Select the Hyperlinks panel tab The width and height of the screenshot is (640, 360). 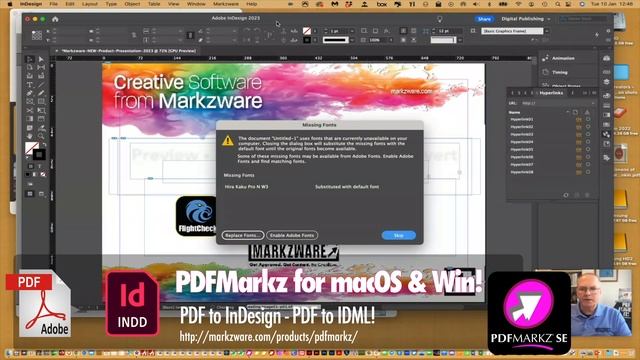[x=551, y=93]
